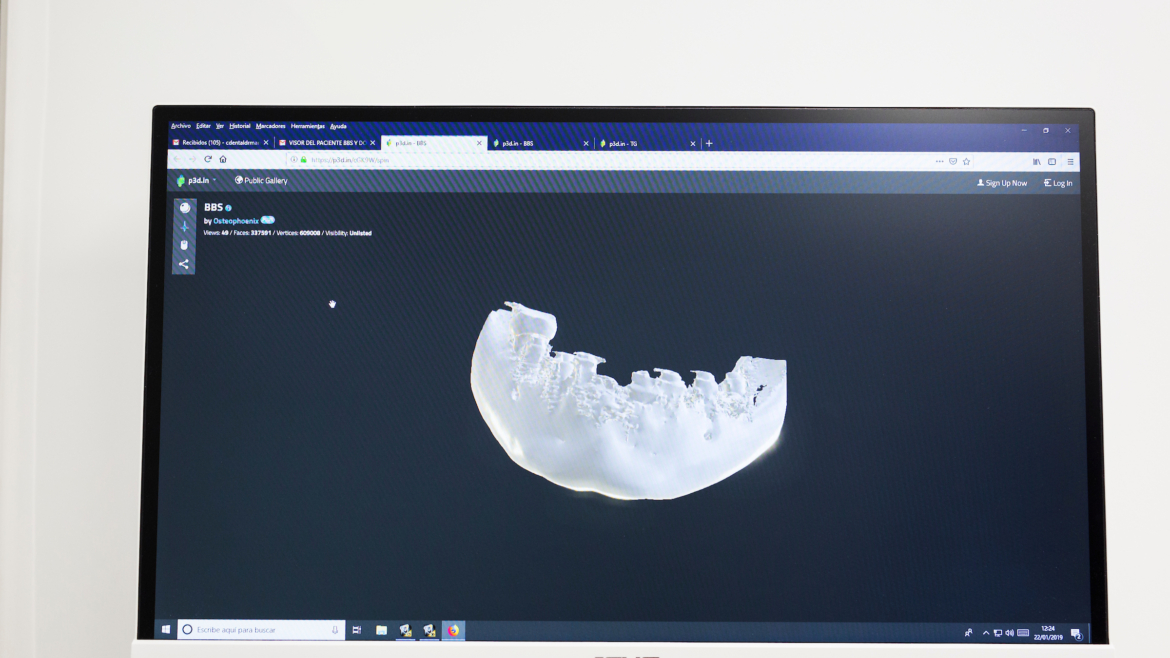Image resolution: width=1170 pixels, height=658 pixels.
Task: Close the VISOR DEL PACIENTE tab
Action: point(372,142)
